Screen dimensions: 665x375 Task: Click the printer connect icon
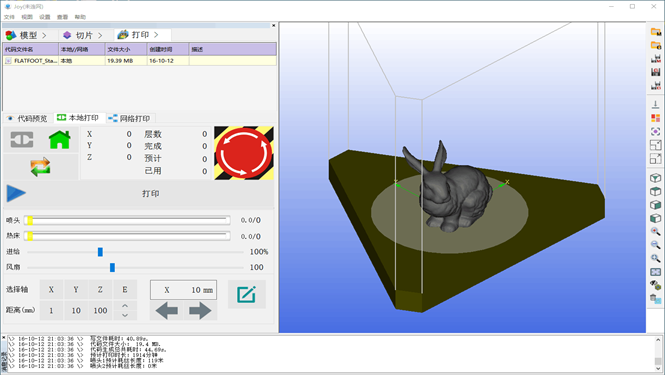click(x=22, y=140)
